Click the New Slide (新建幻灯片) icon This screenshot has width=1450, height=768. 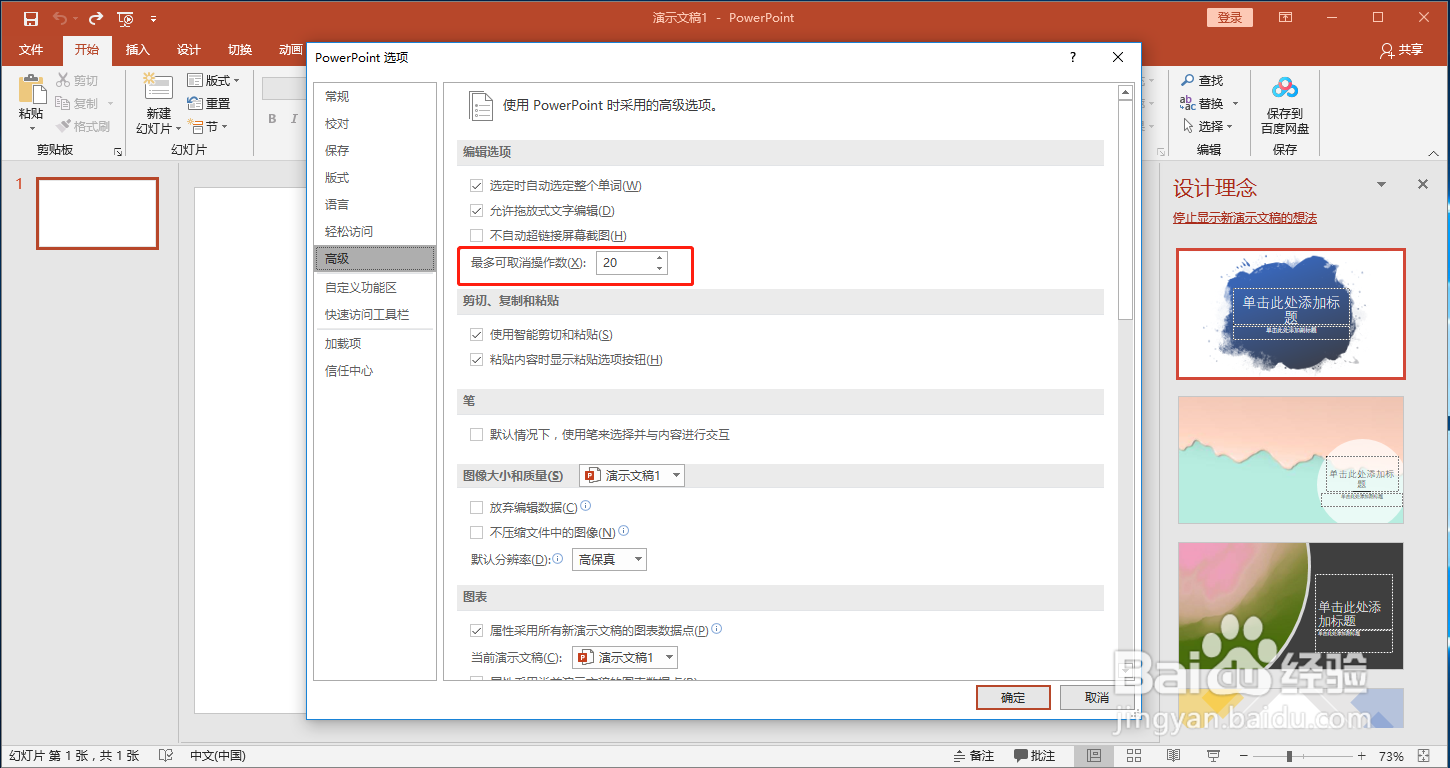pos(157,88)
